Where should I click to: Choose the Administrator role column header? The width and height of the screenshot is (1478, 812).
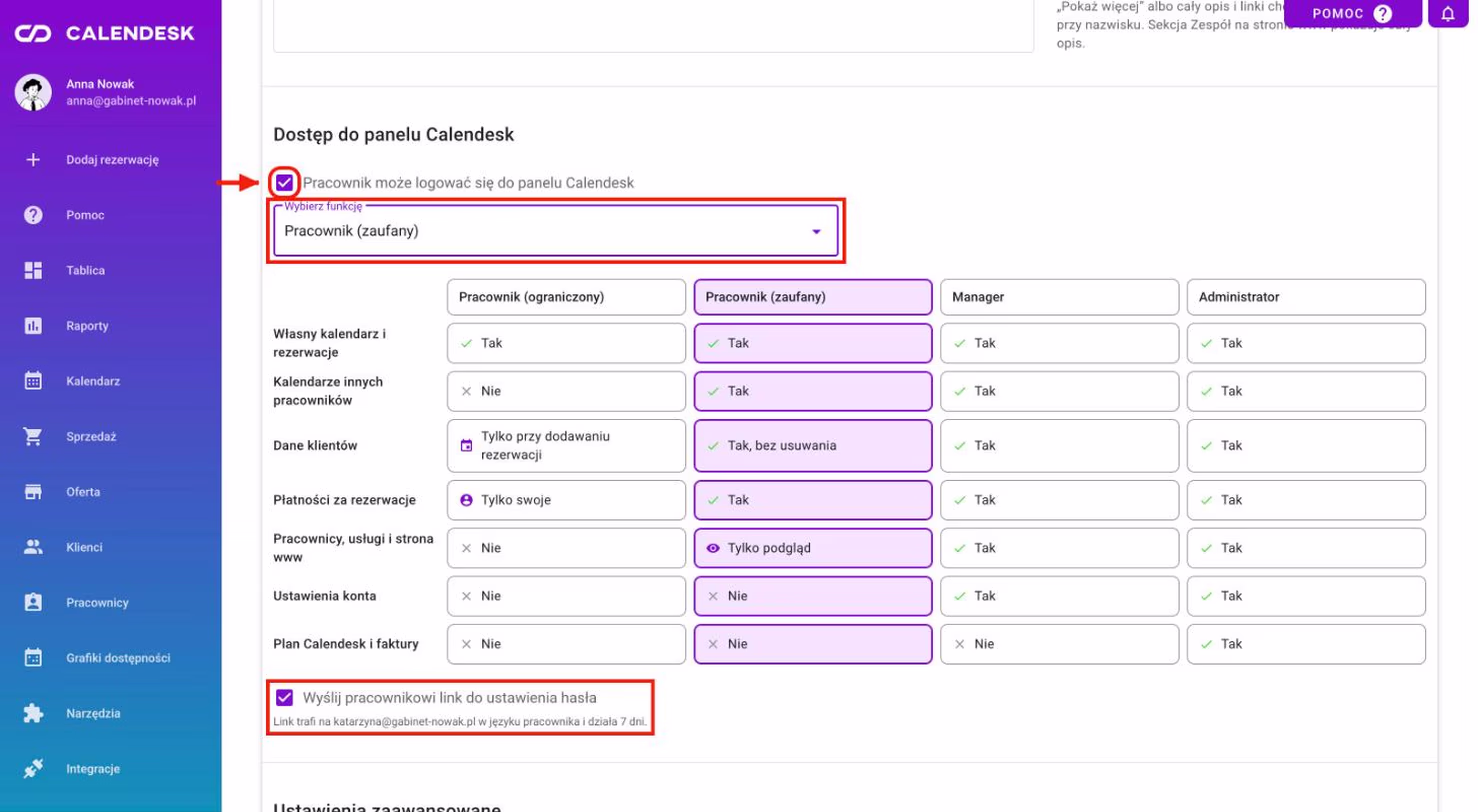click(x=1306, y=297)
